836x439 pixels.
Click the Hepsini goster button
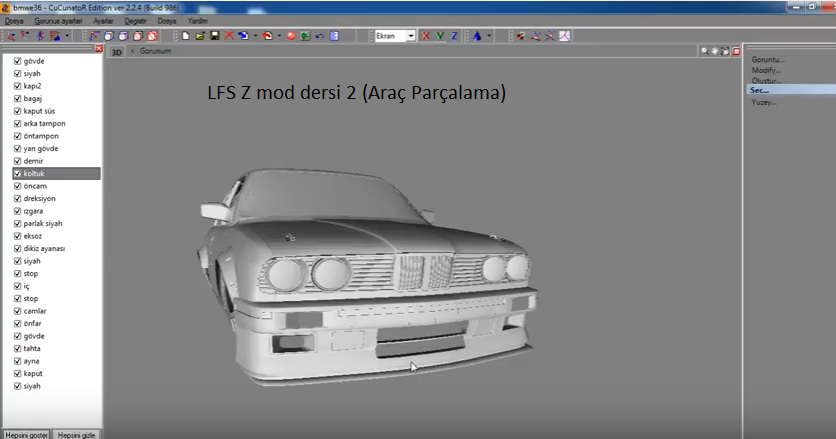point(26,435)
